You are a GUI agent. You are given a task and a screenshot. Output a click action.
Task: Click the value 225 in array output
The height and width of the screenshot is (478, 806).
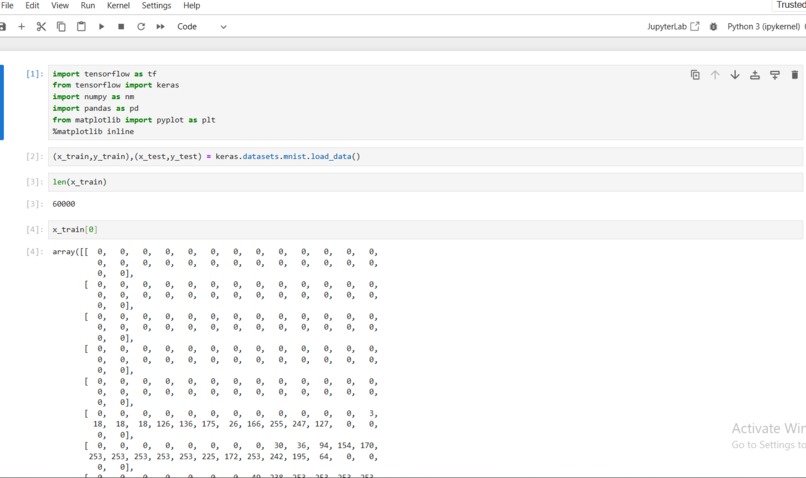click(209, 457)
